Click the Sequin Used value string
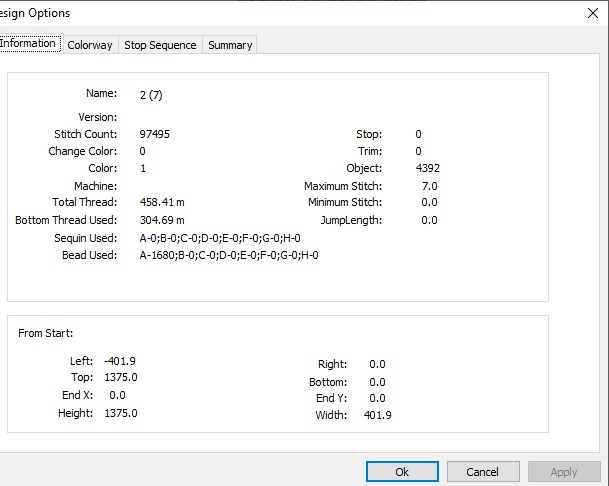Image resolution: width=609 pixels, height=486 pixels. pos(220,238)
